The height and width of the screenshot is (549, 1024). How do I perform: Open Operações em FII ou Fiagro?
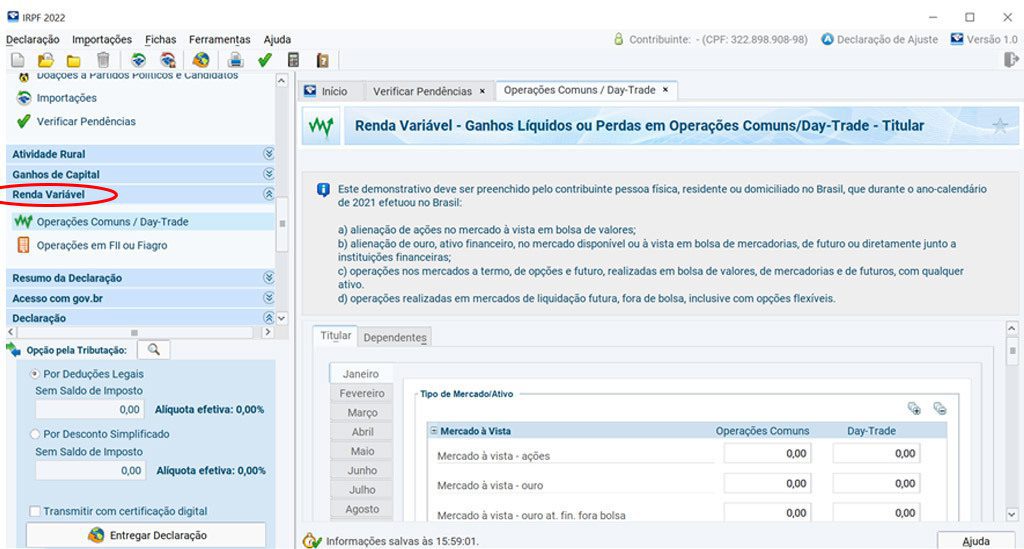tap(102, 245)
